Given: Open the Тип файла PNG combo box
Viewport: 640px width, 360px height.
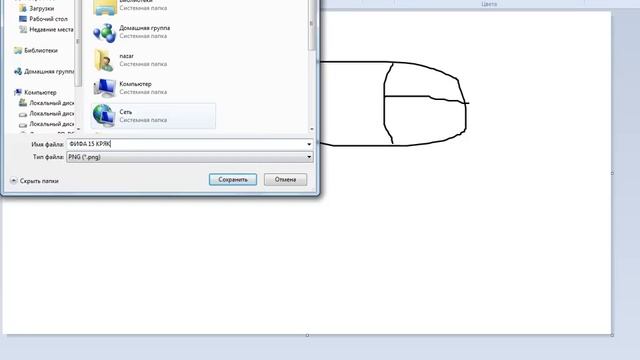Looking at the screenshot, I should pyautogui.click(x=190, y=157).
